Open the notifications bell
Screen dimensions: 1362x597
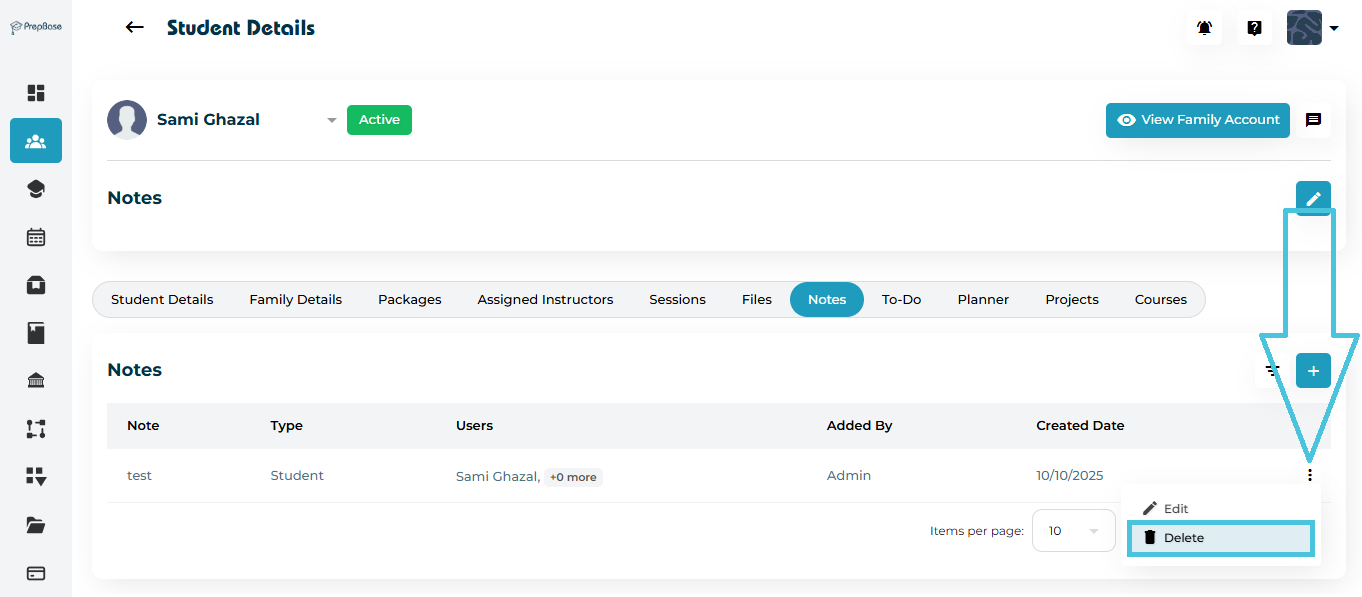point(1204,28)
